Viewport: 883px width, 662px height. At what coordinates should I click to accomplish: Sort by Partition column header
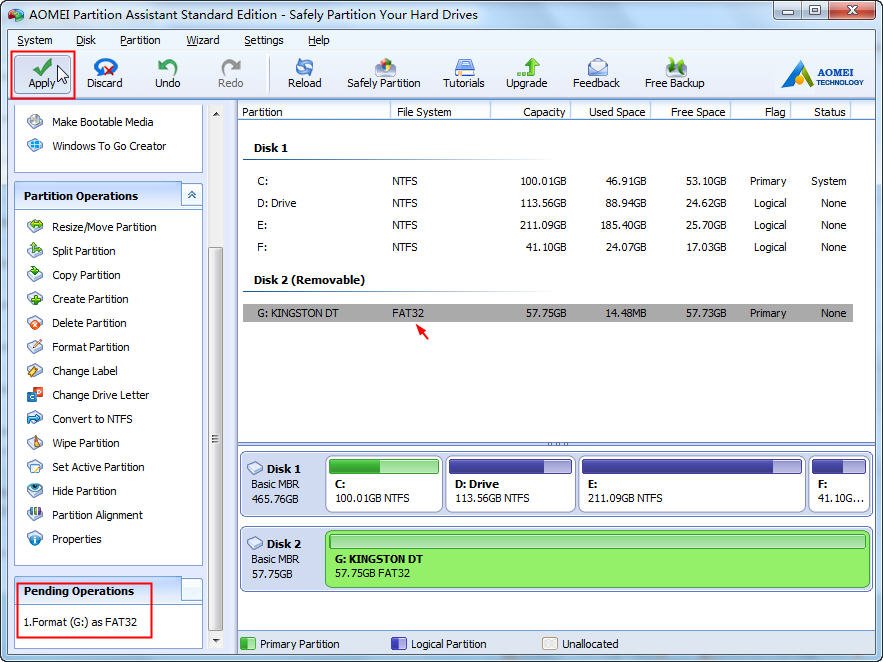(x=314, y=111)
